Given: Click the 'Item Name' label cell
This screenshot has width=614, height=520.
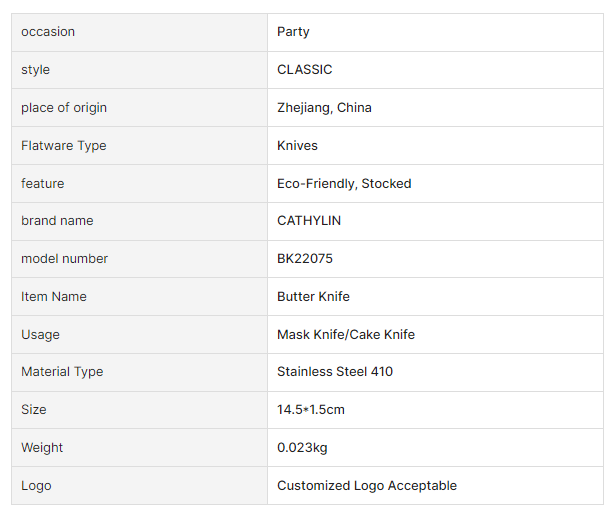Looking at the screenshot, I should [54, 297].
